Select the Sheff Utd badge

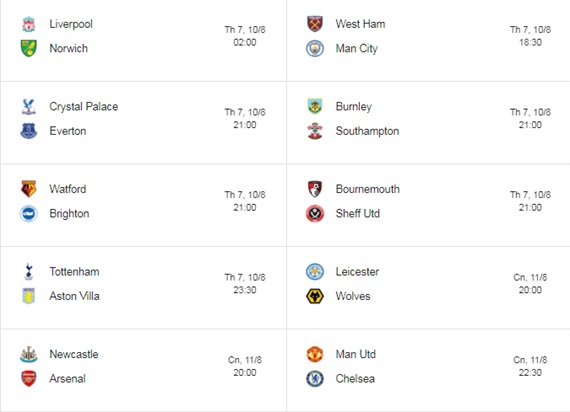[315, 213]
